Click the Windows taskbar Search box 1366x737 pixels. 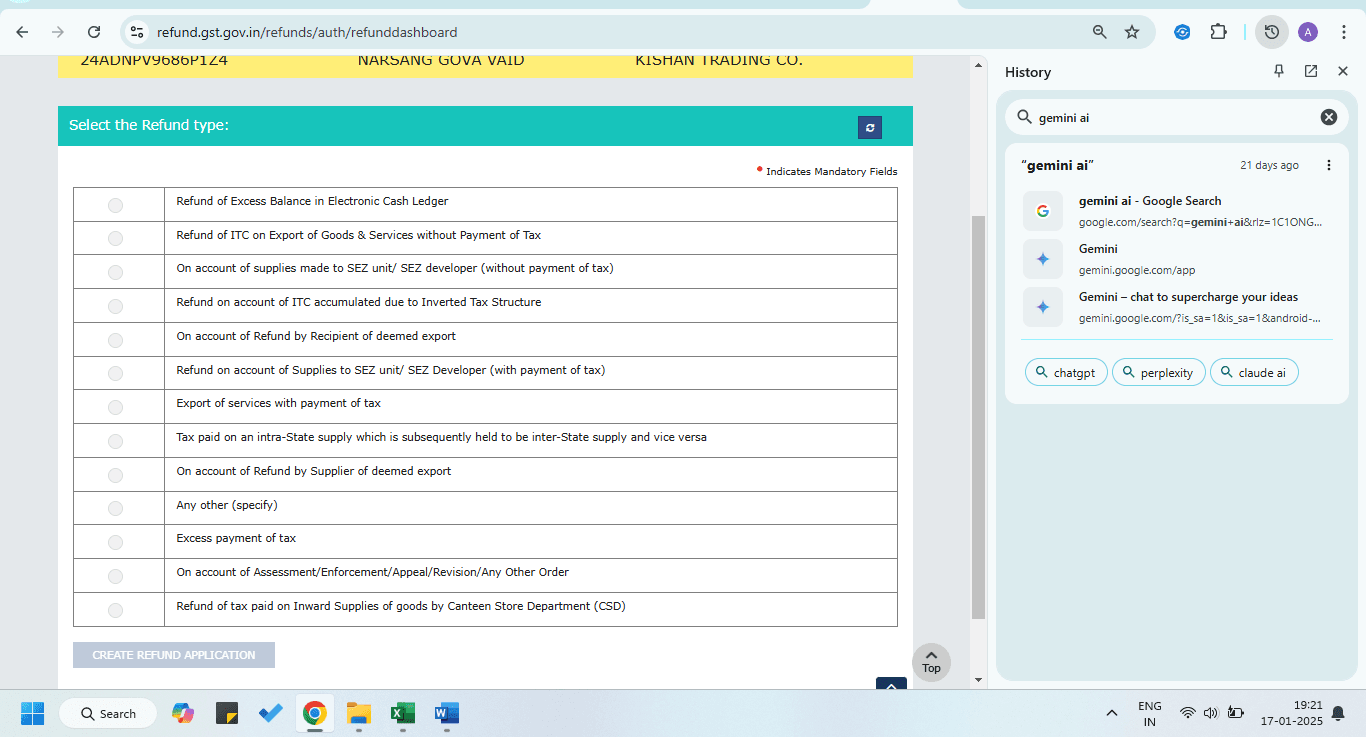click(108, 713)
